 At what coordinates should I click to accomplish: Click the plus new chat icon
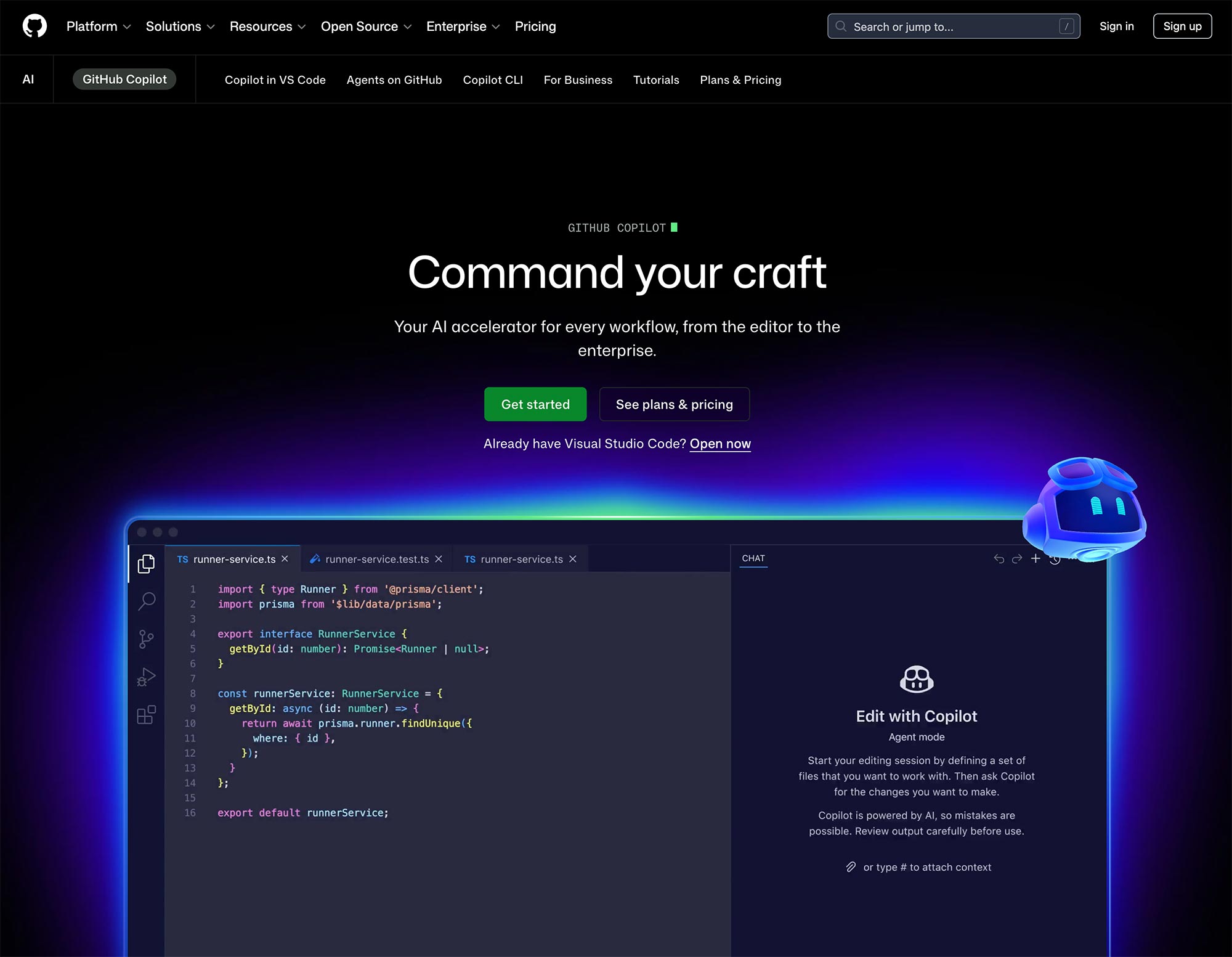click(1035, 558)
